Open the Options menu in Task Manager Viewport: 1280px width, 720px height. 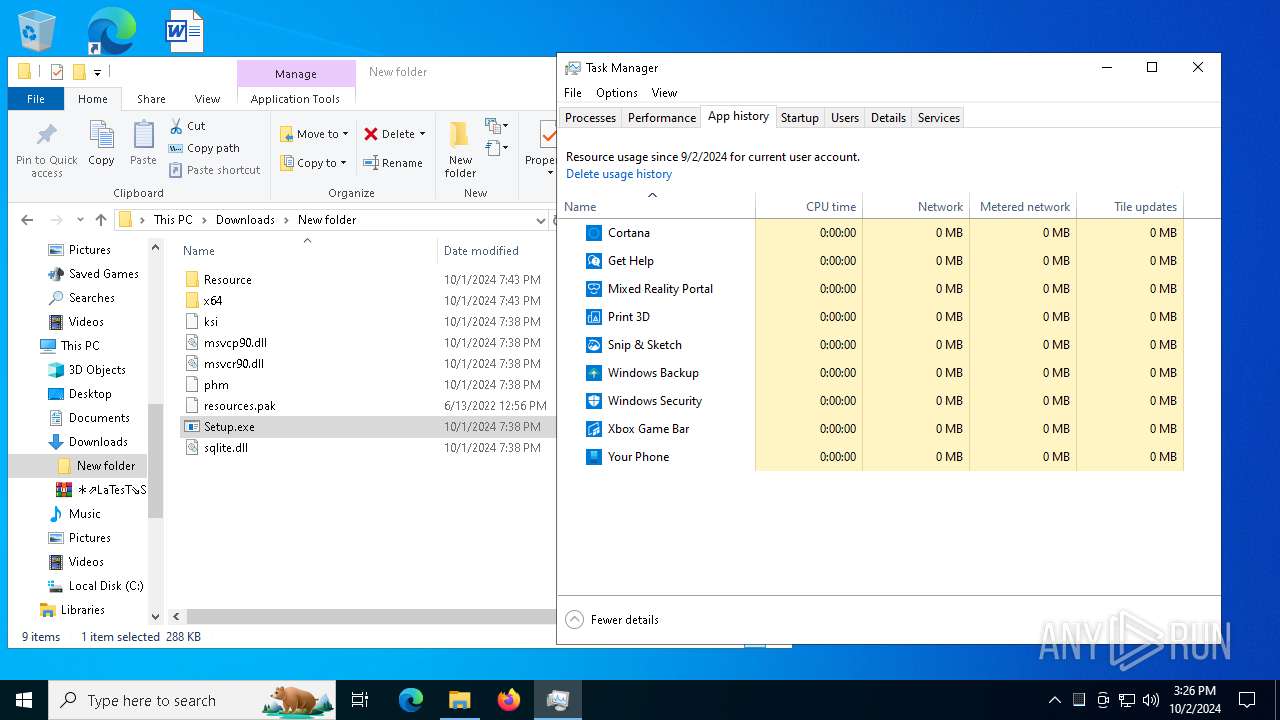point(617,93)
